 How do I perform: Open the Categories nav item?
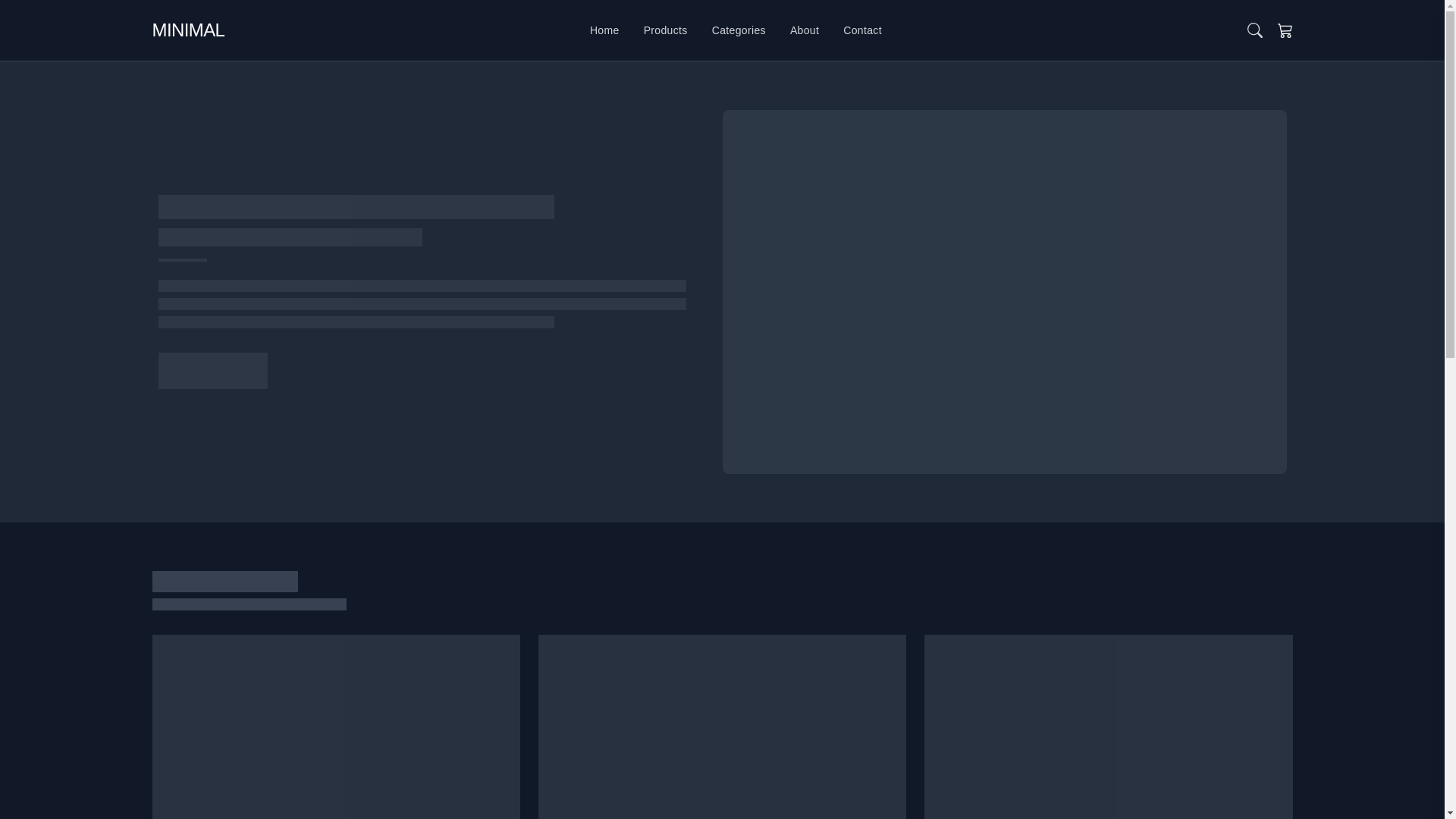(739, 30)
